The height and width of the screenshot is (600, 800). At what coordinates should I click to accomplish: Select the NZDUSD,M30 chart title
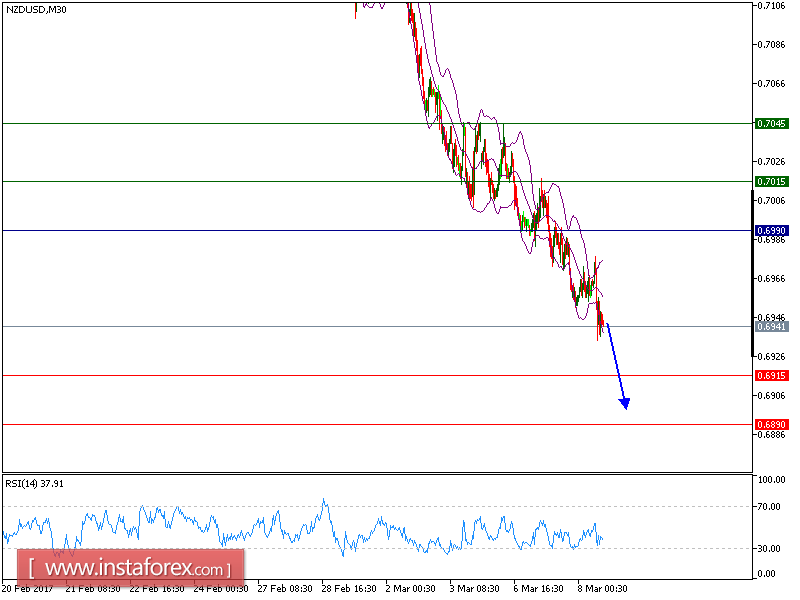35,11
